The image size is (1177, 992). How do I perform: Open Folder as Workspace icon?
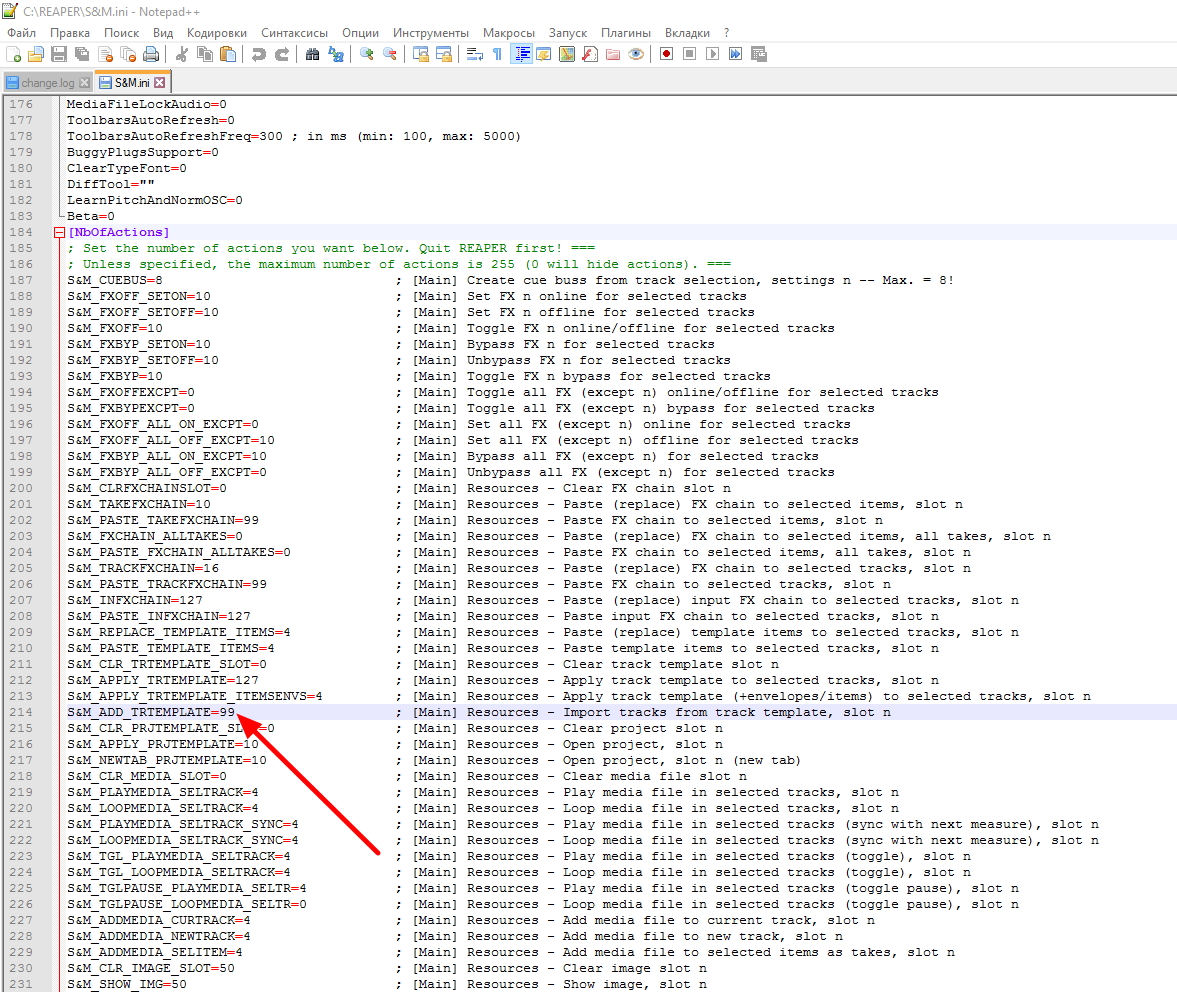613,54
